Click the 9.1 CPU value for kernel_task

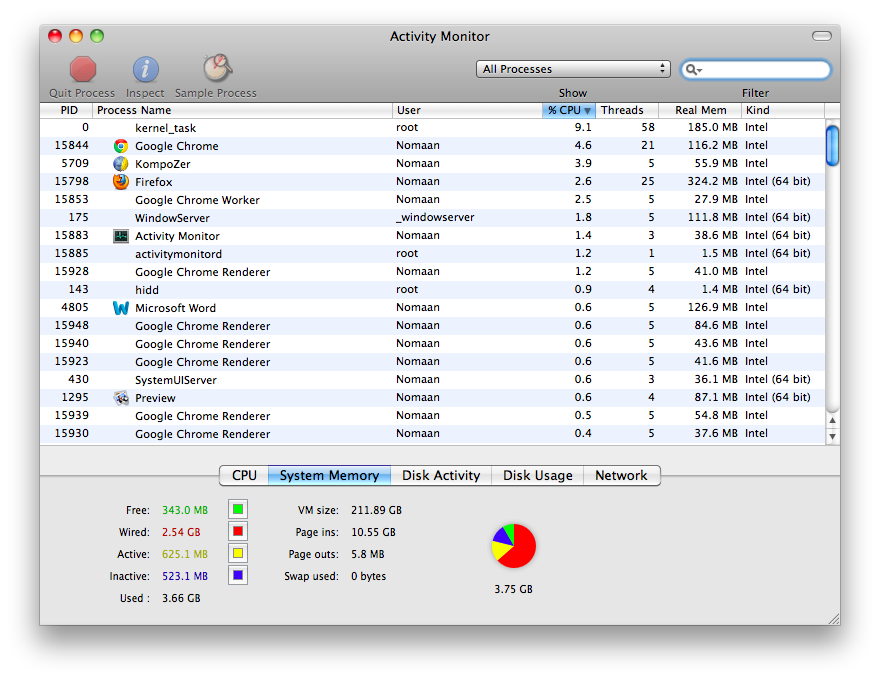pos(583,127)
